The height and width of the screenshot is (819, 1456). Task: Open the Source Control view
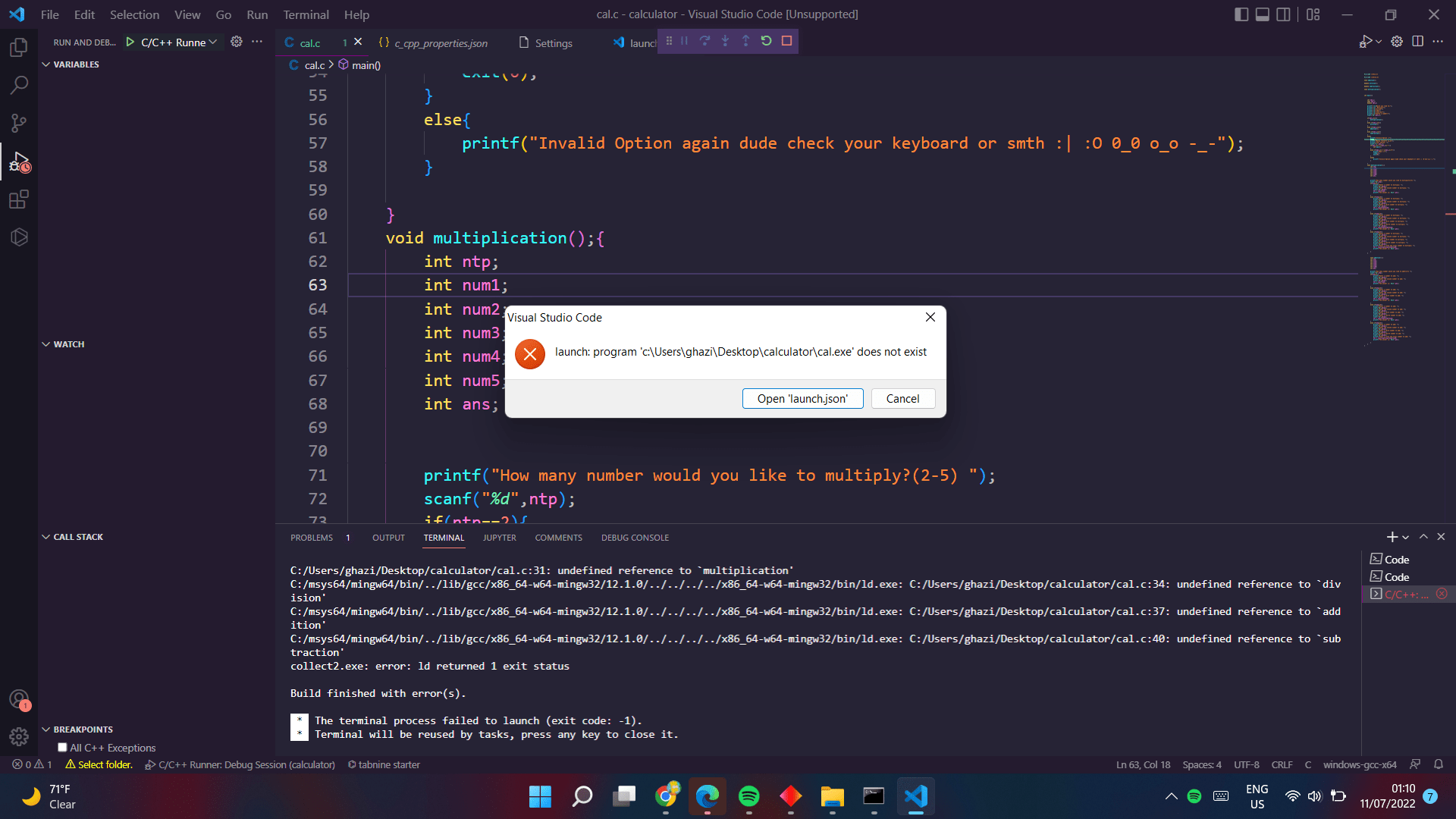[19, 123]
